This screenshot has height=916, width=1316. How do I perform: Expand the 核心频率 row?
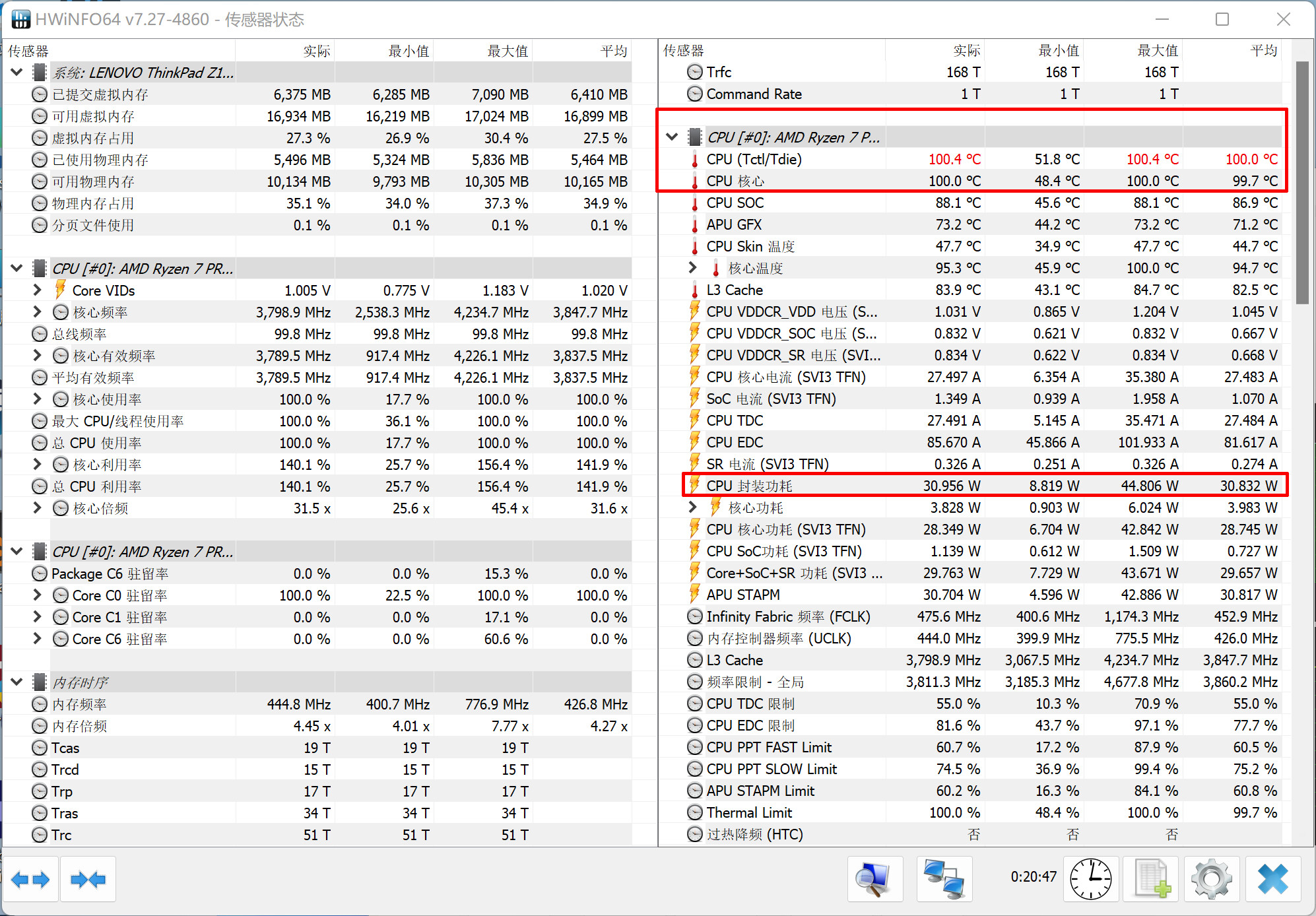coord(38,312)
